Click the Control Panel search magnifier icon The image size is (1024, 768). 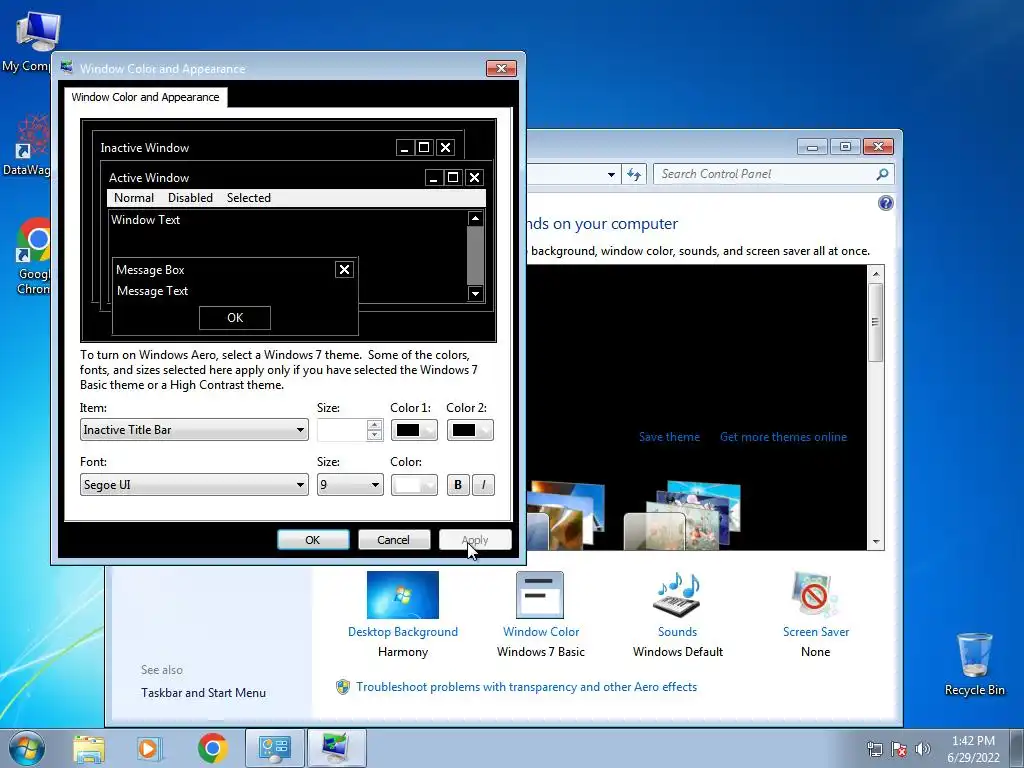(x=882, y=174)
